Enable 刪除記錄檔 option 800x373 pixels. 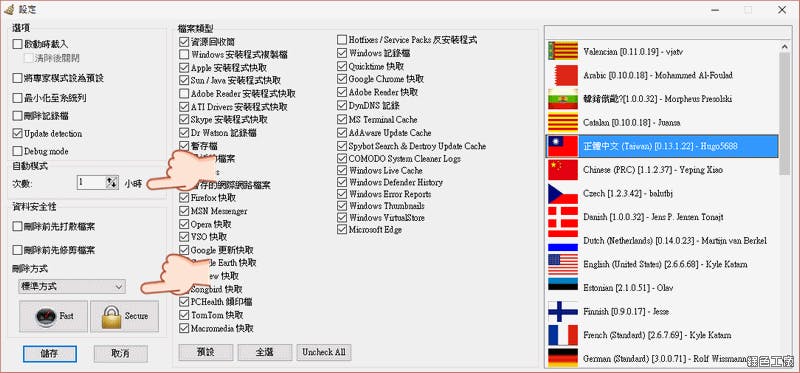(x=18, y=116)
